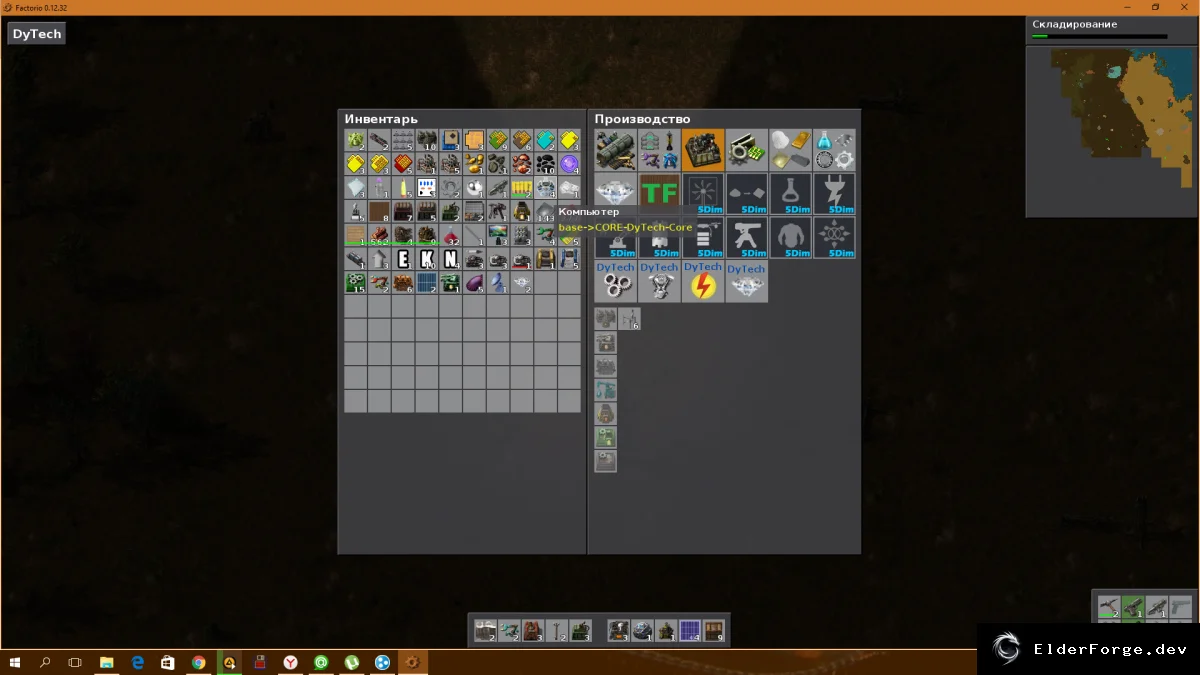The image size is (1200, 675).
Task: Pick up the red science flask stack of 32
Action: click(x=451, y=235)
